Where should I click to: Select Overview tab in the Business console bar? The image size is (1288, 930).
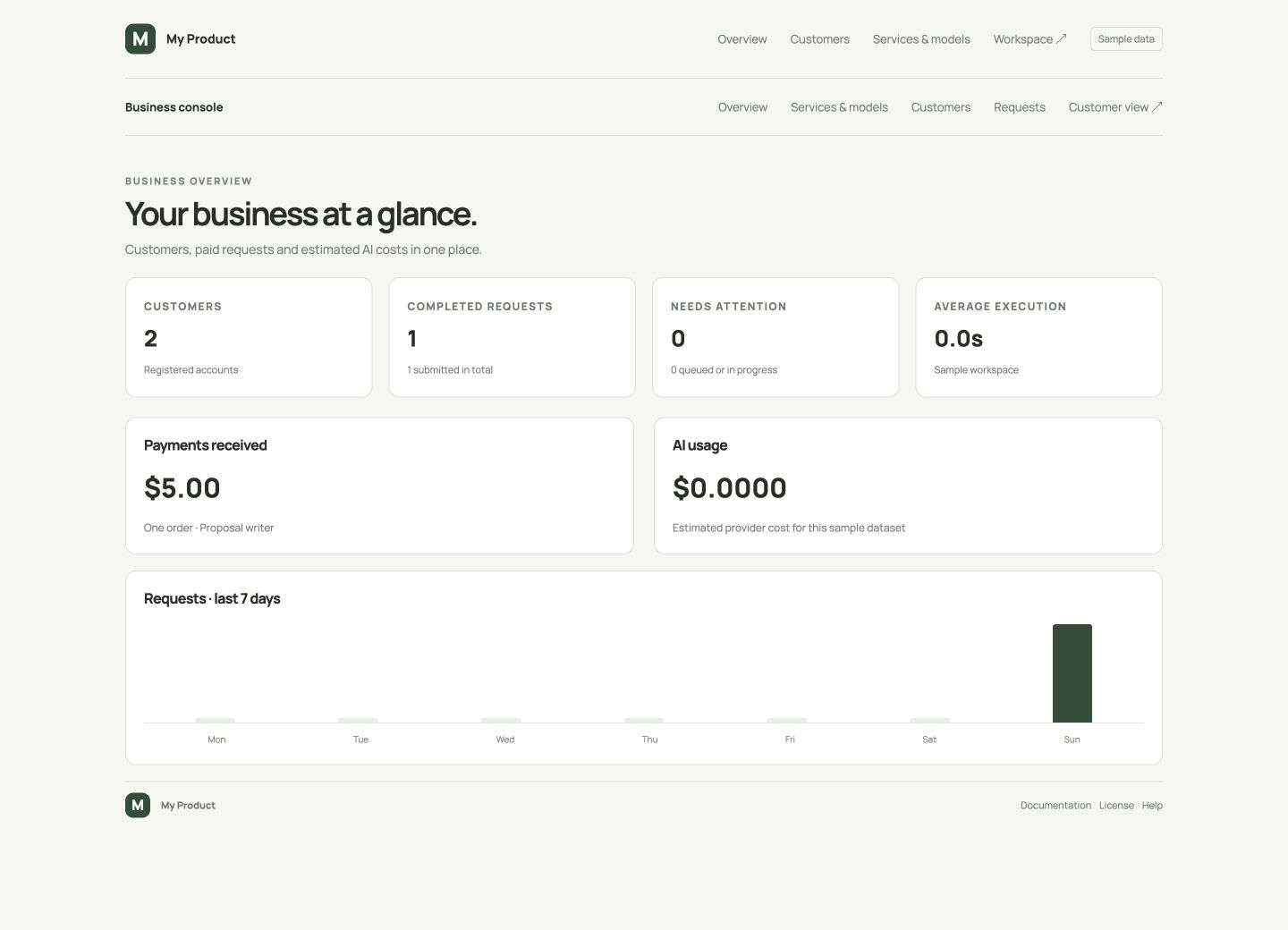pos(742,107)
